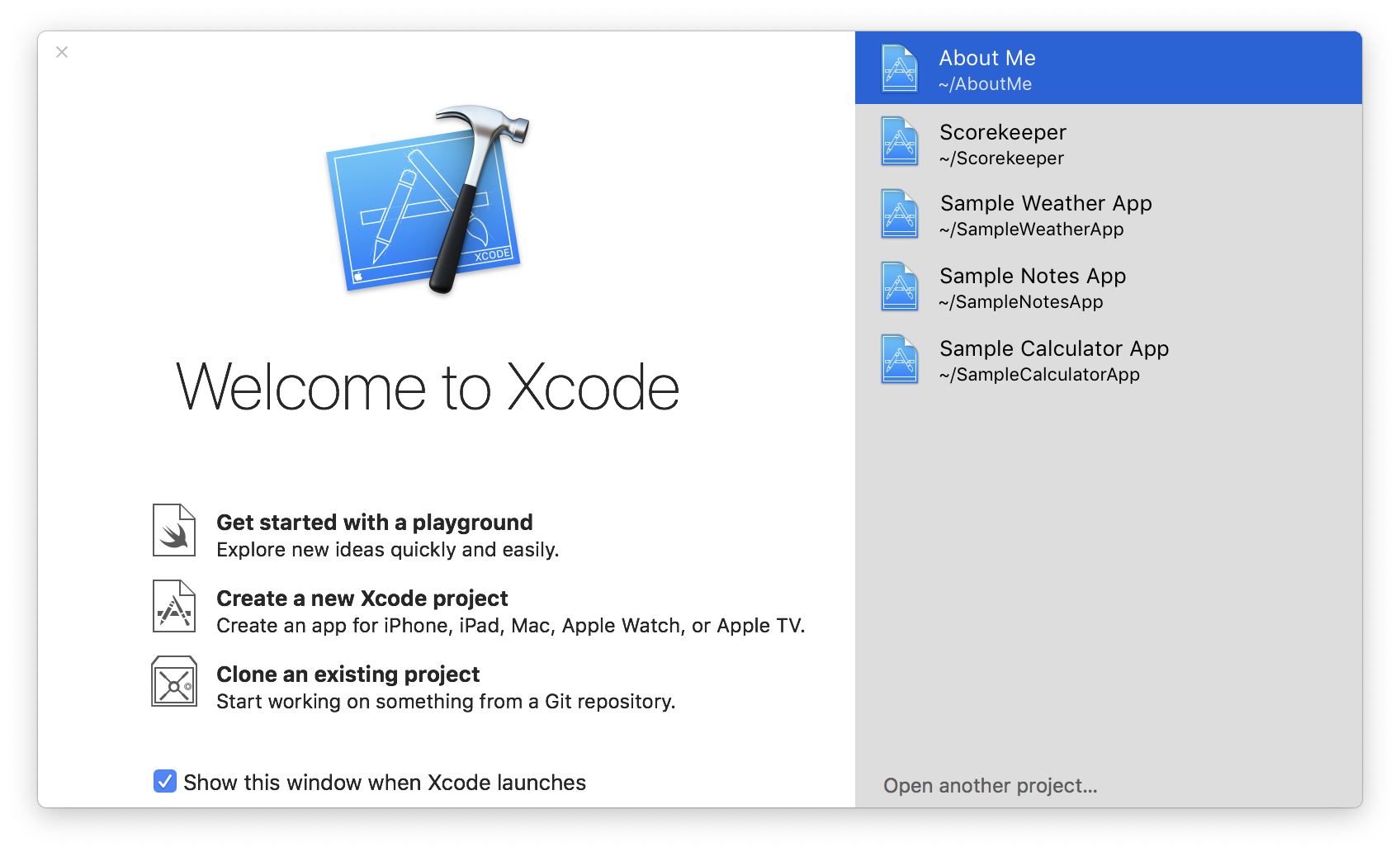Image resolution: width=1400 pixels, height=852 pixels.
Task: Click 'Explore new ideas quickly and easily.' text
Action: click(x=388, y=550)
